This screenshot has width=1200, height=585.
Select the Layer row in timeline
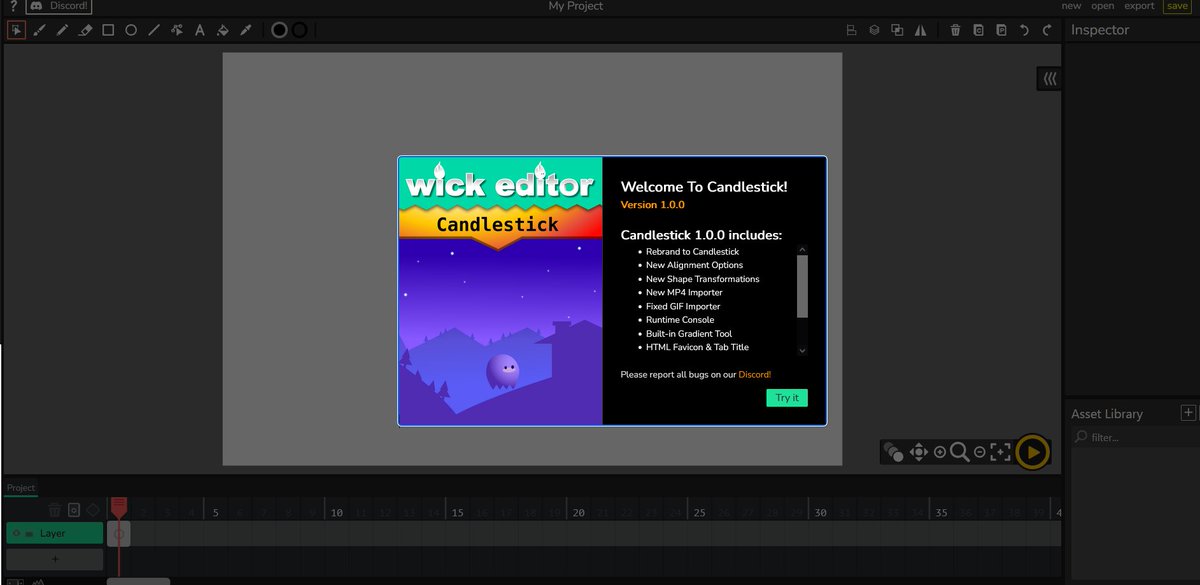click(54, 534)
